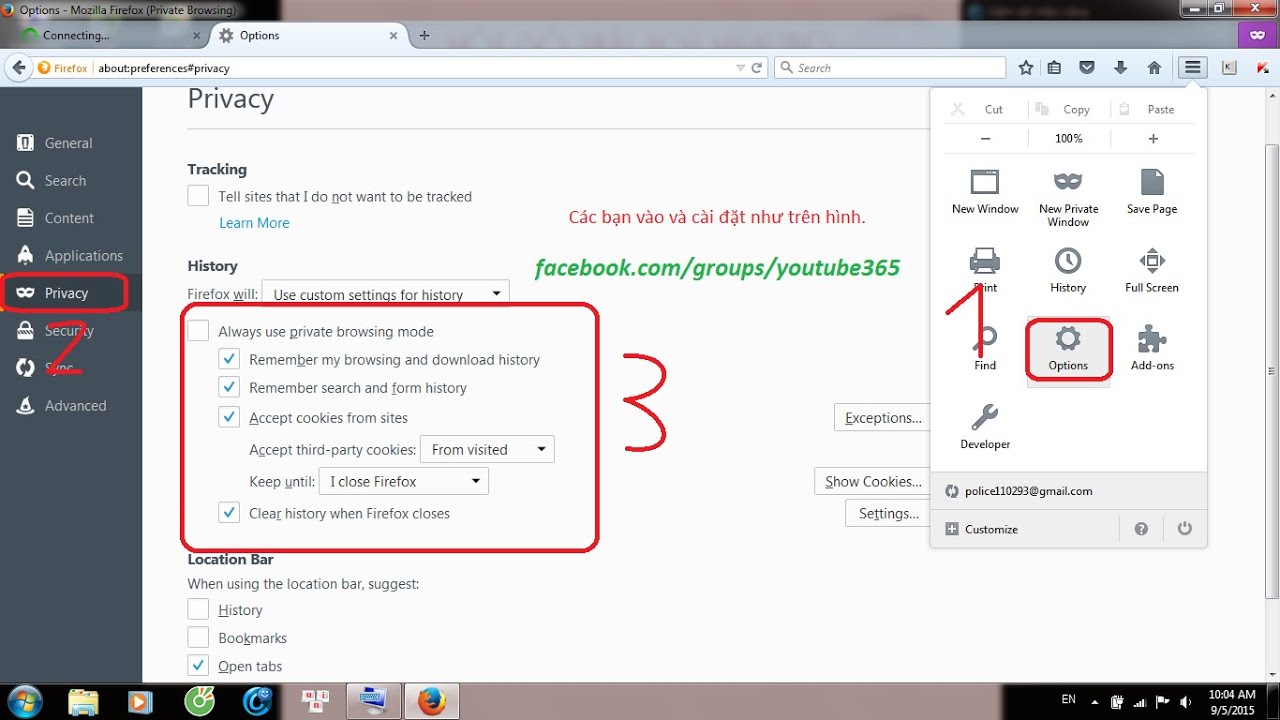Uncheck Open tabs suggestion
1280x720 pixels.
point(198,665)
